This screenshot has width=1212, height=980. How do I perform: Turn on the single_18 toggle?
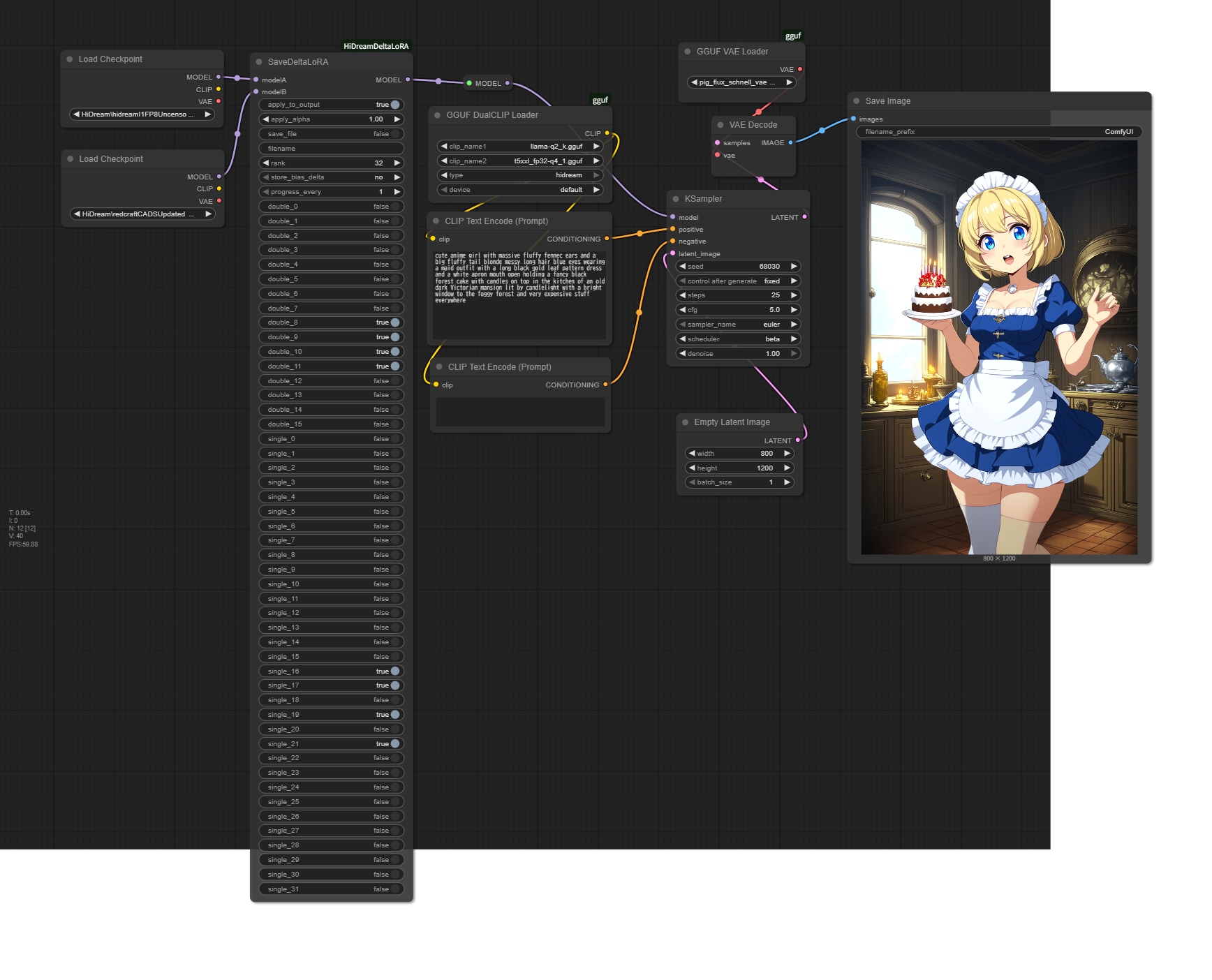pyautogui.click(x=394, y=700)
